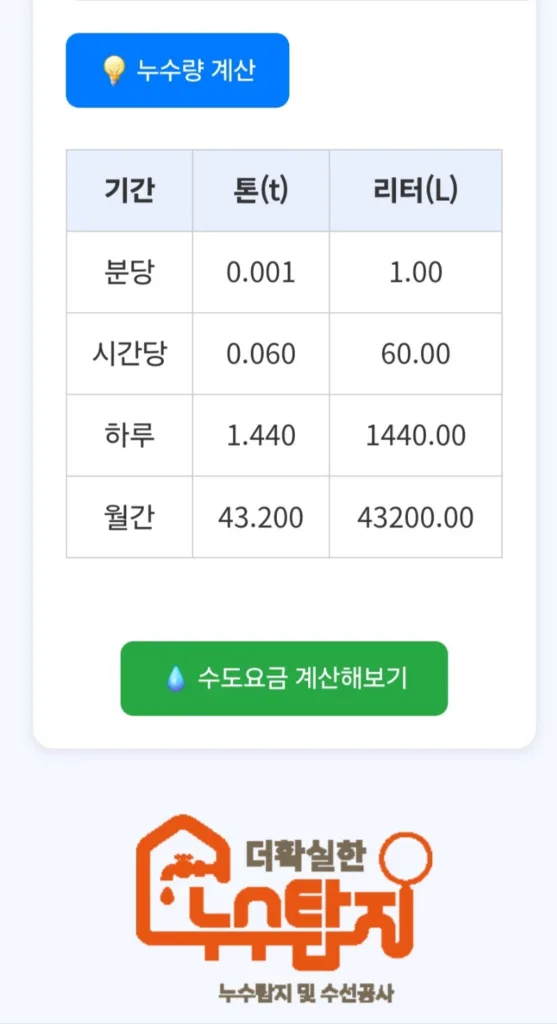Click the 하루 row label
Viewport: 557px width, 1024px height.
click(x=129, y=436)
